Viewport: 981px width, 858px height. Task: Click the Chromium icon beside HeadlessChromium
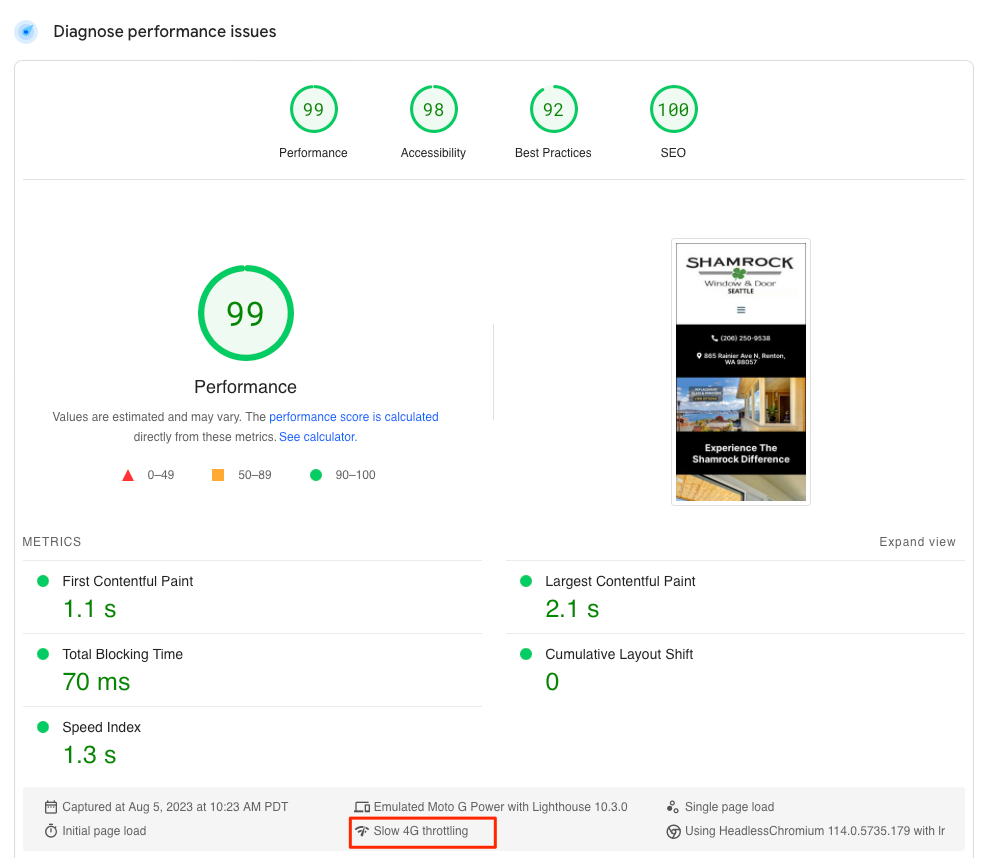[673, 831]
